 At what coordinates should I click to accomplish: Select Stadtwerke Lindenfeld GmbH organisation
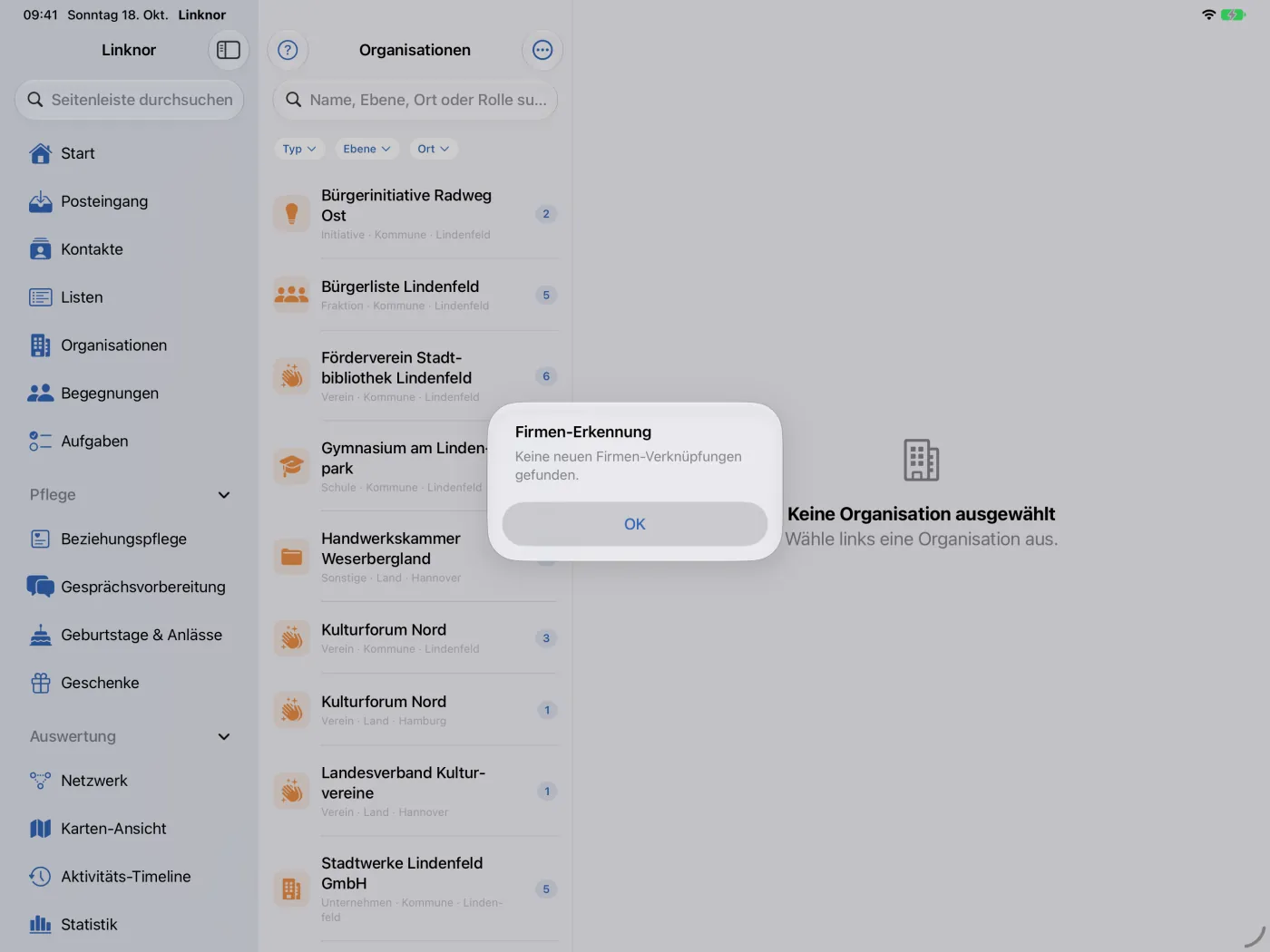[x=415, y=889]
